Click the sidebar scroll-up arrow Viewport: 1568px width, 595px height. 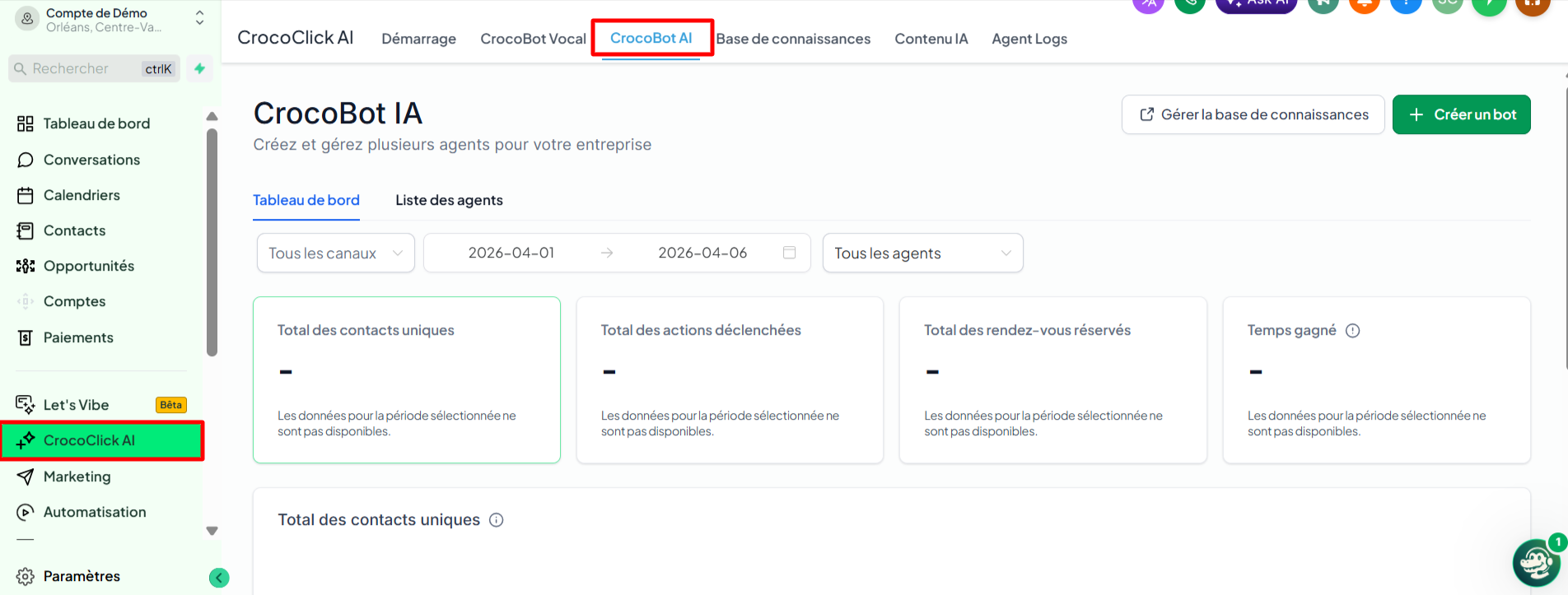(212, 116)
